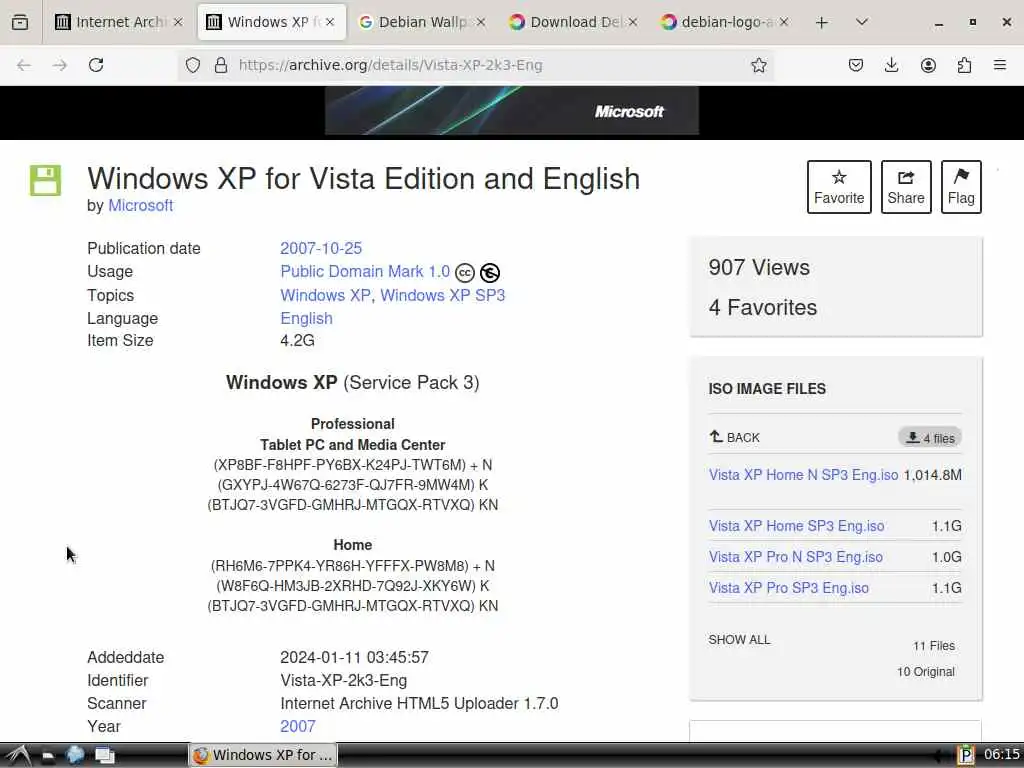Screen dimensions: 1024x768
Task: Open a new tab with the plus icon
Action: pyautogui.click(x=822, y=22)
